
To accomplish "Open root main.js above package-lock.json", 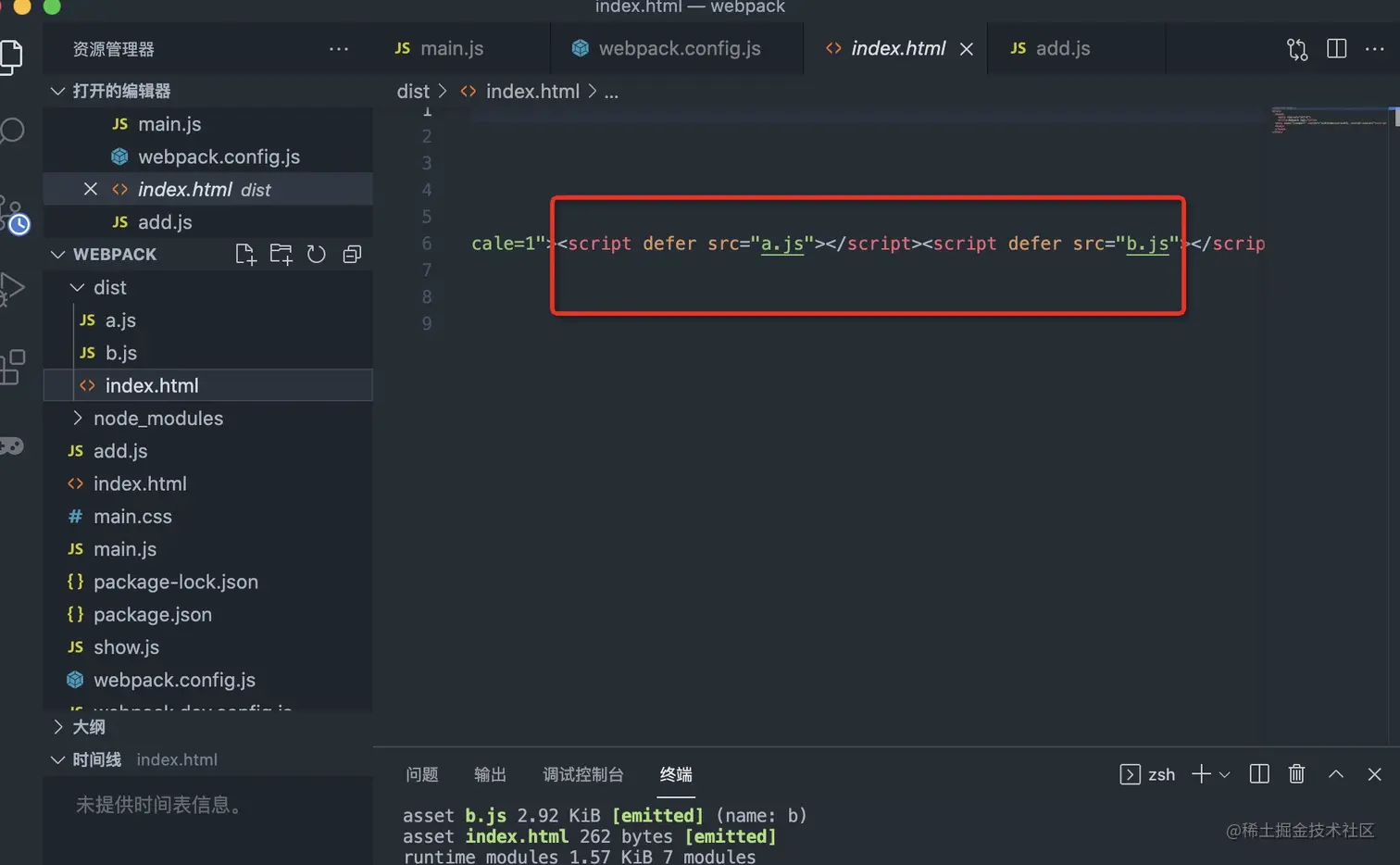I will pyautogui.click(x=207, y=549).
